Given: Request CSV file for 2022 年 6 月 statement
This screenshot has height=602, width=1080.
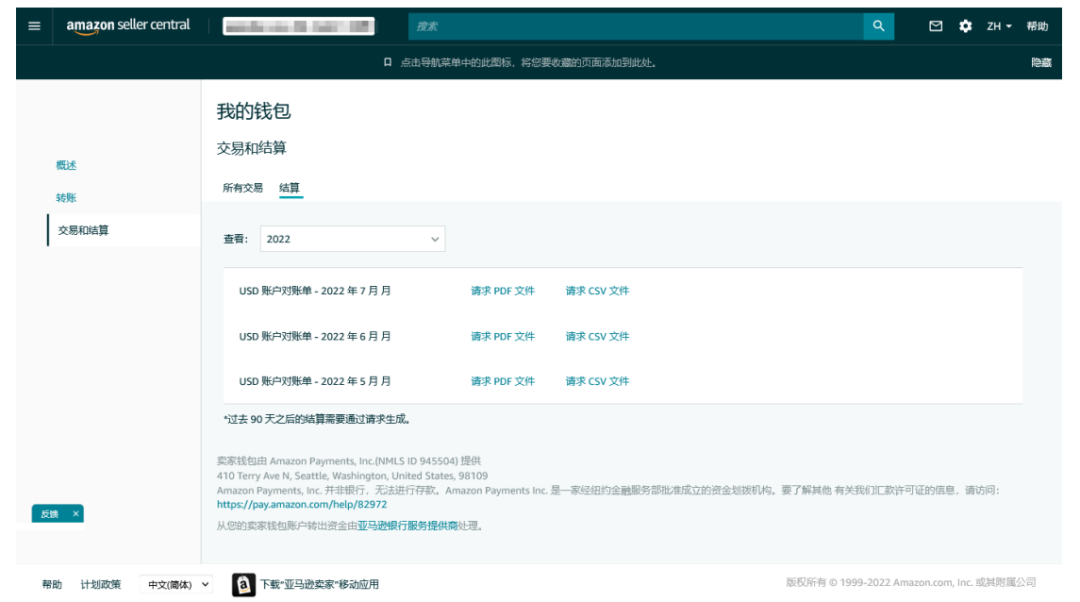Looking at the screenshot, I should point(597,336).
